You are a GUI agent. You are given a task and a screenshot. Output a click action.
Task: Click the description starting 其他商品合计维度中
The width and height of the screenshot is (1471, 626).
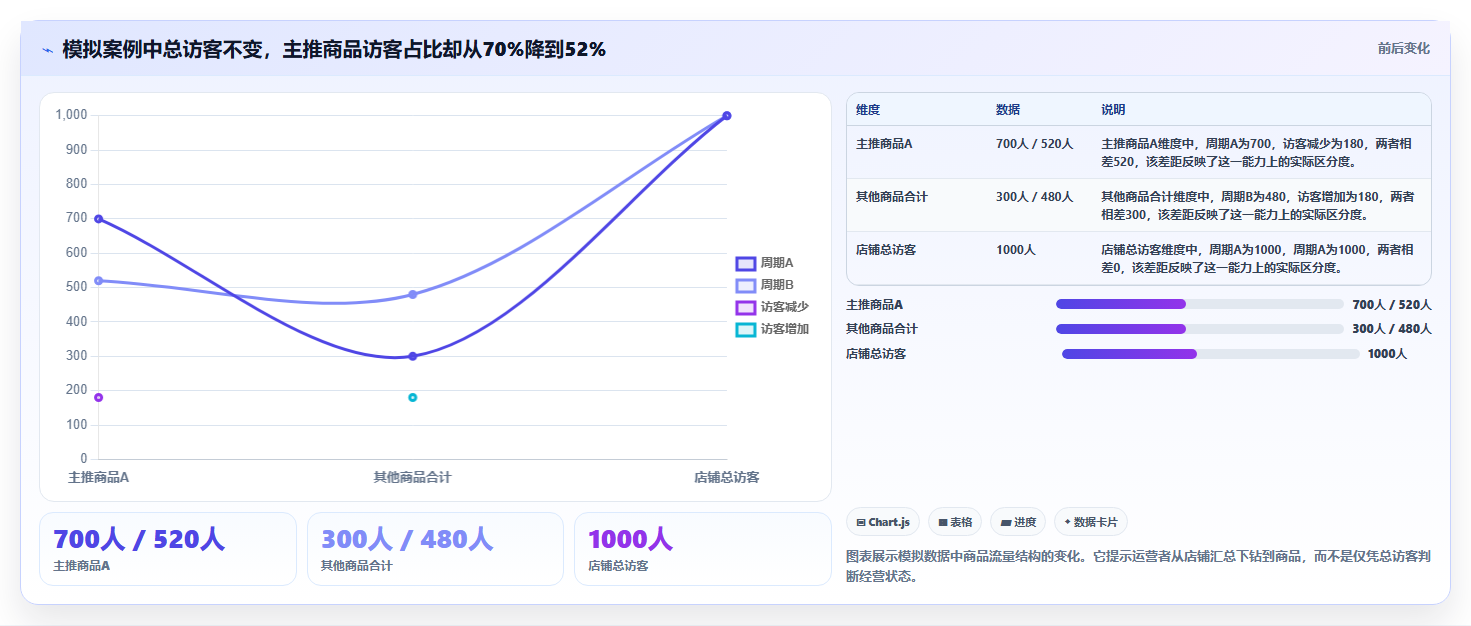click(1258, 205)
